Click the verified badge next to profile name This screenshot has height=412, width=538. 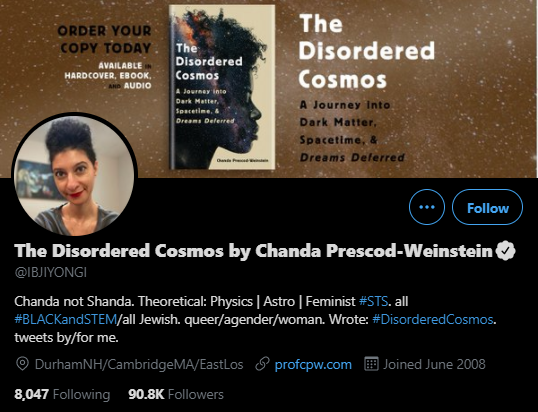pos(505,250)
